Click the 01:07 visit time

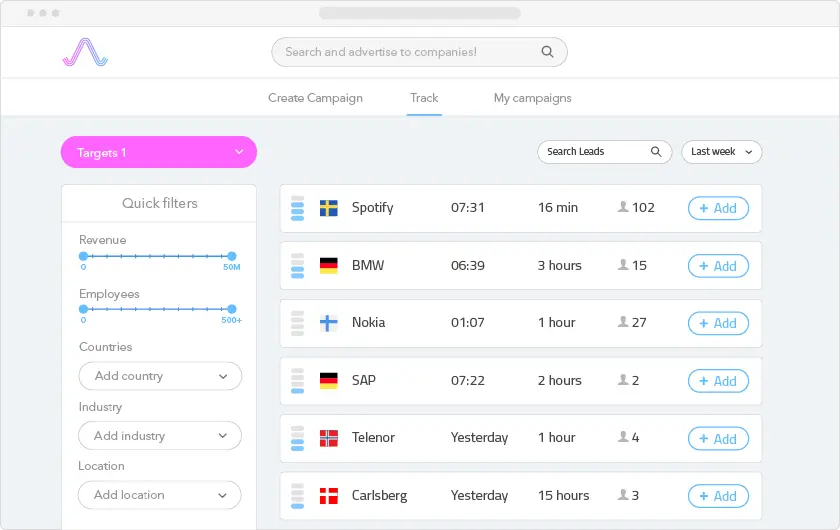pyautogui.click(x=468, y=323)
